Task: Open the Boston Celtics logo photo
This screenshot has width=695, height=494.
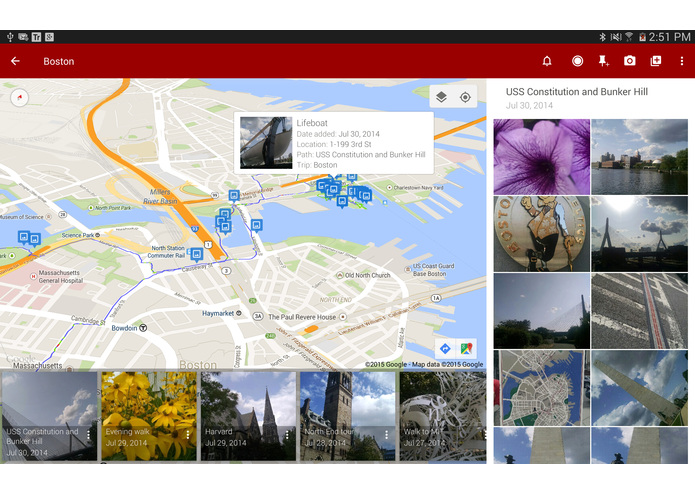Action: click(542, 234)
